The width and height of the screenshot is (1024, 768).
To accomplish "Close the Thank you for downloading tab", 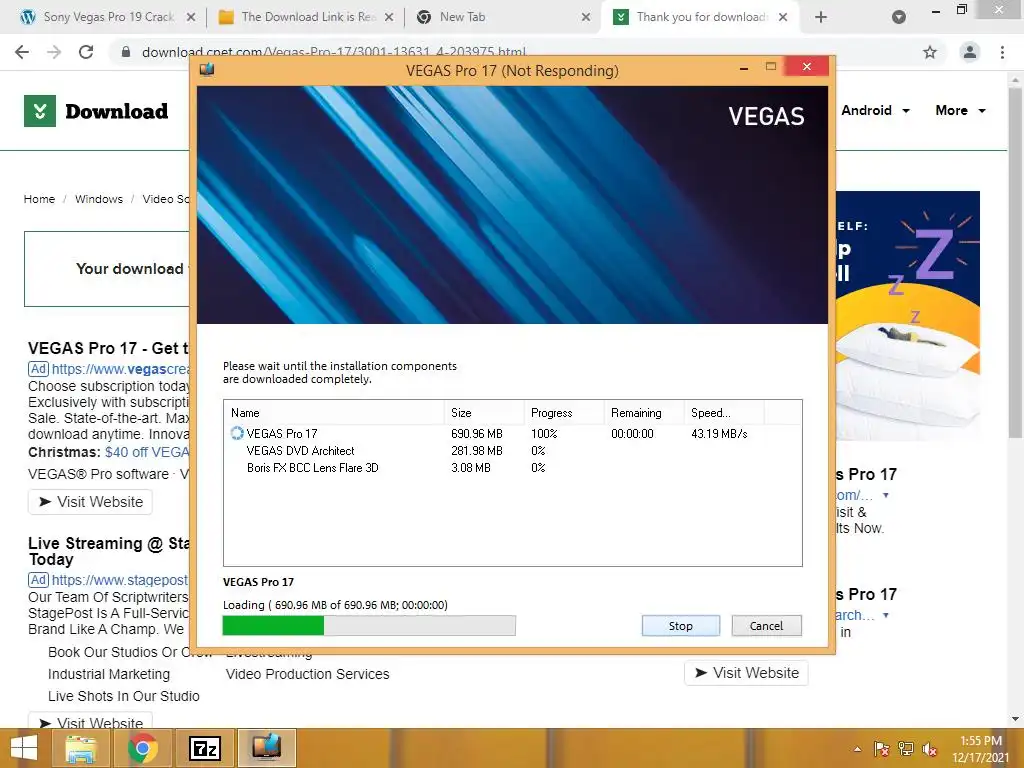I will coord(782,17).
